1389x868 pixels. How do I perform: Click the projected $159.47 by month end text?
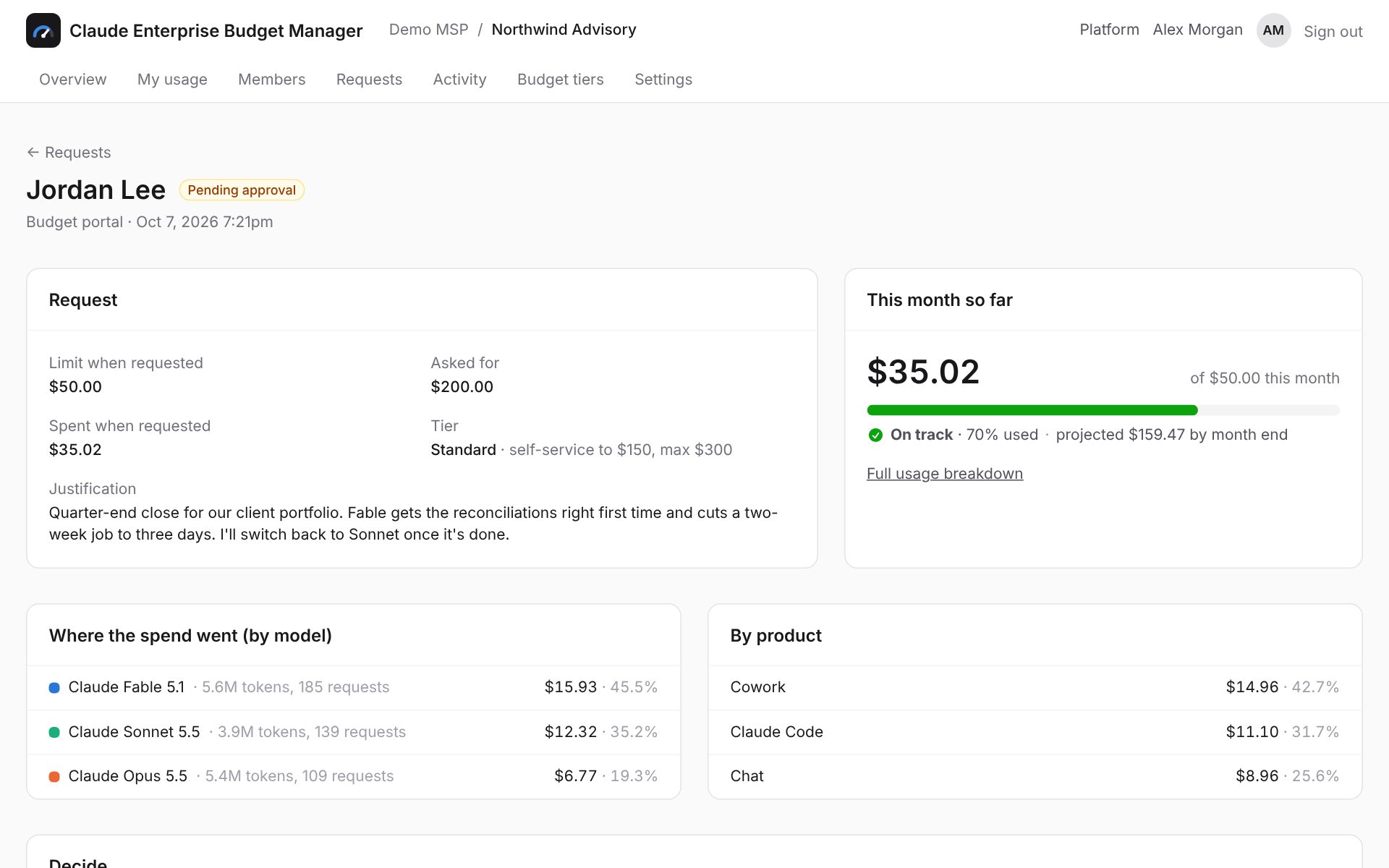[x=1171, y=435]
